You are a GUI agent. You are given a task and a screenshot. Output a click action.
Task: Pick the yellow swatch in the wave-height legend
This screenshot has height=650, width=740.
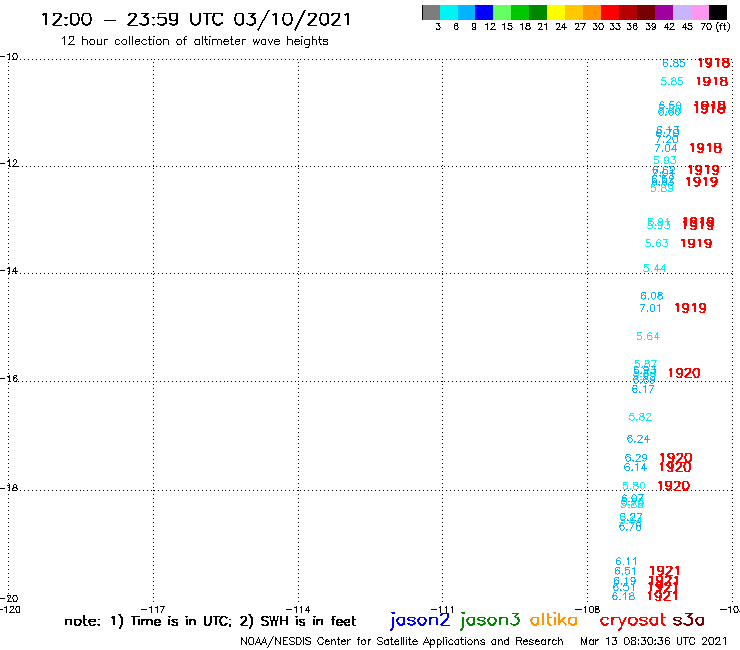click(556, 13)
